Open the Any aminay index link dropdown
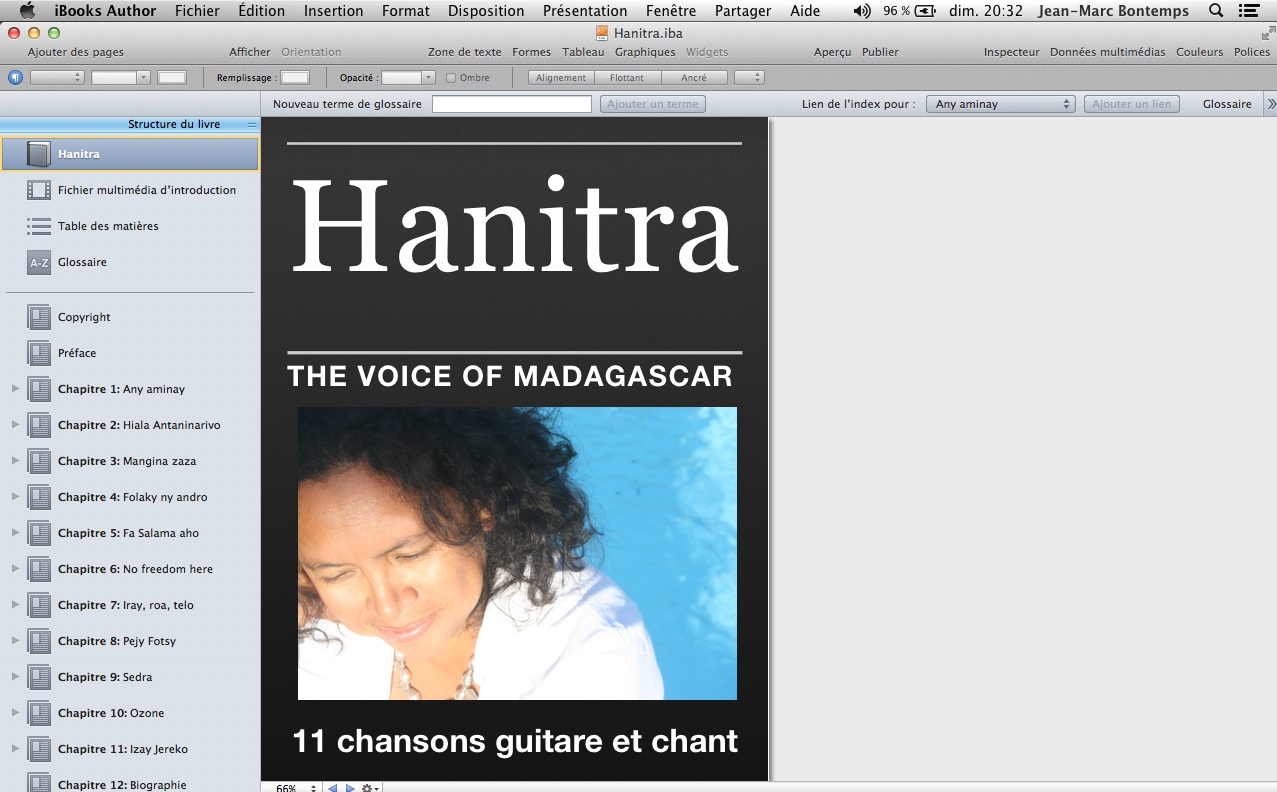The width and height of the screenshot is (1277, 792). [x=1000, y=103]
